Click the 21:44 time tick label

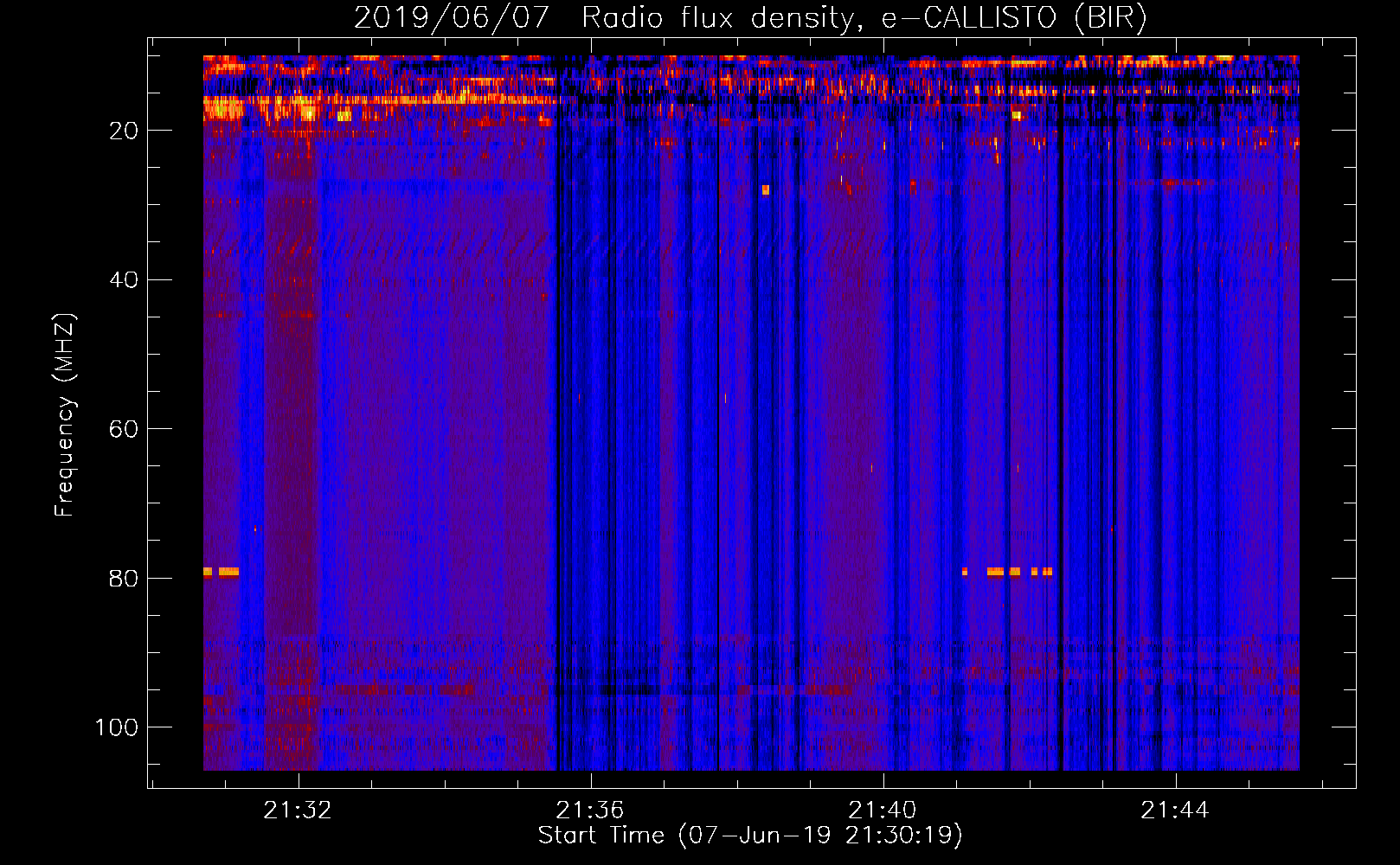point(1175,811)
